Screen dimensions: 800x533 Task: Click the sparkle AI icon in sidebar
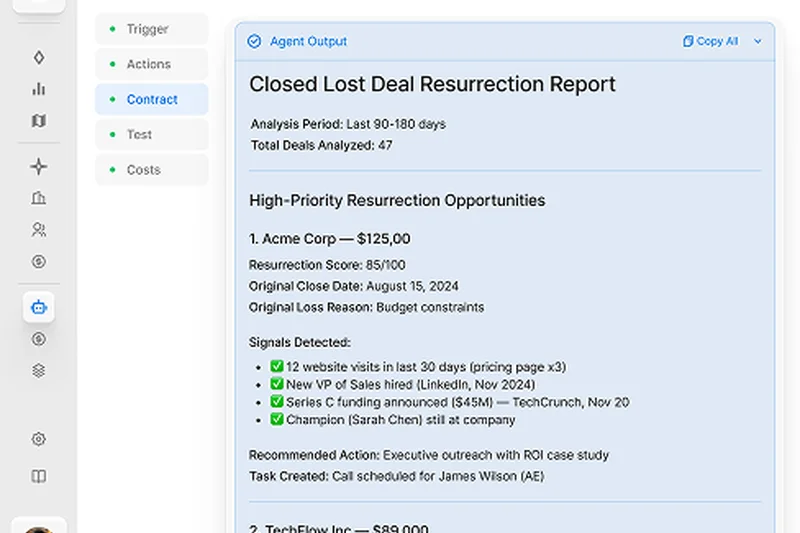pos(39,166)
